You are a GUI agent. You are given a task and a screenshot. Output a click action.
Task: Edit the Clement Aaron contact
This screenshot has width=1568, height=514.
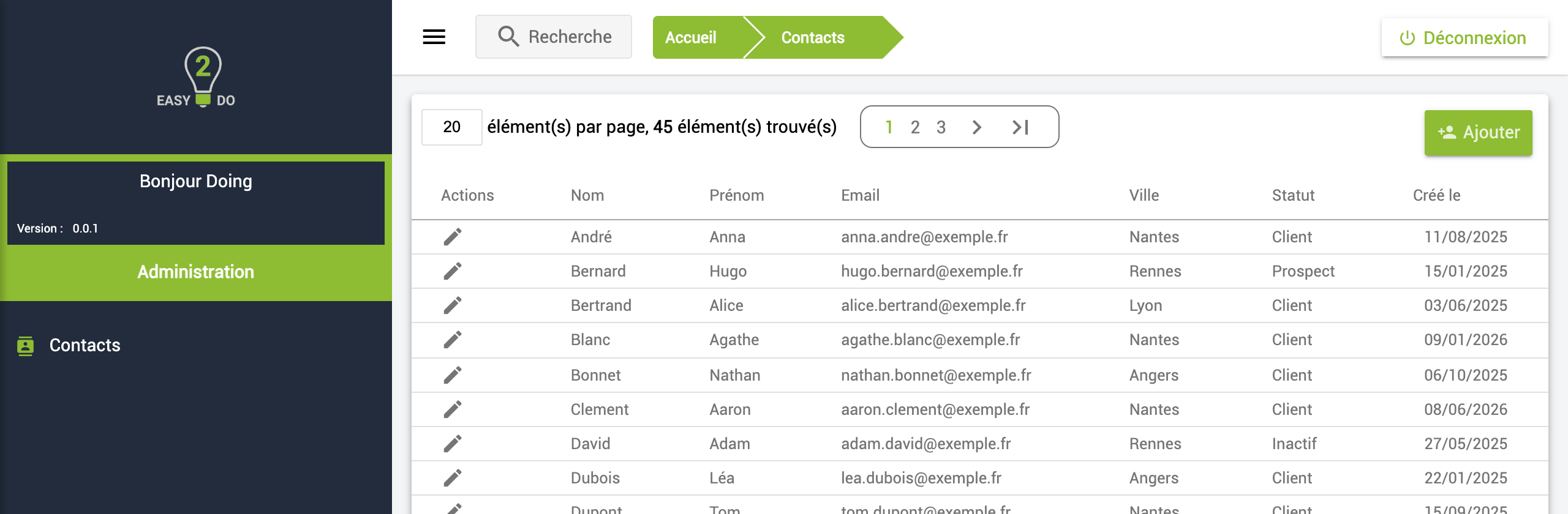pyautogui.click(x=453, y=409)
